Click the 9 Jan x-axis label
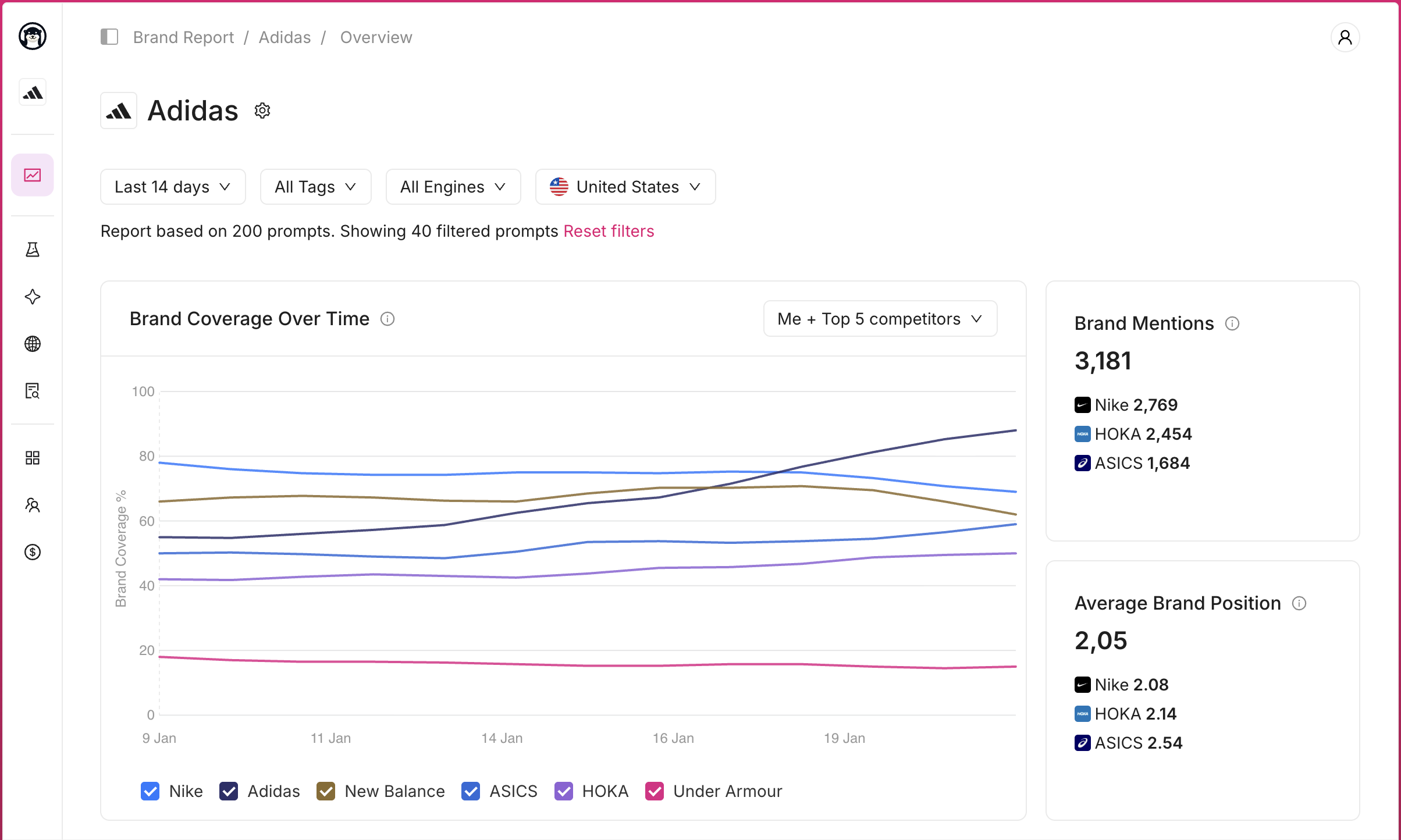Viewport: 1401px width, 840px height. 159,738
